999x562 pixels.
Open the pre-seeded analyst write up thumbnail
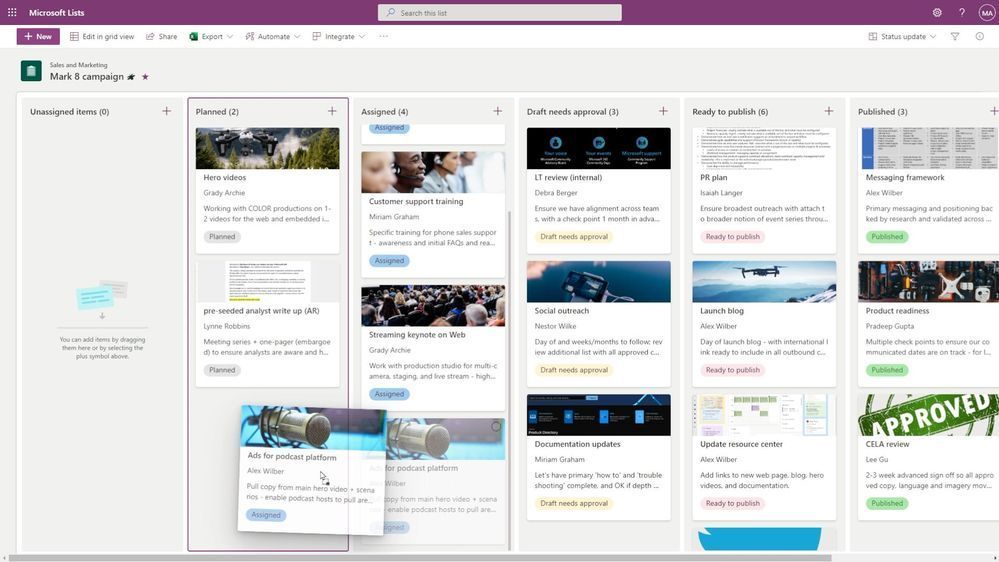(268, 282)
